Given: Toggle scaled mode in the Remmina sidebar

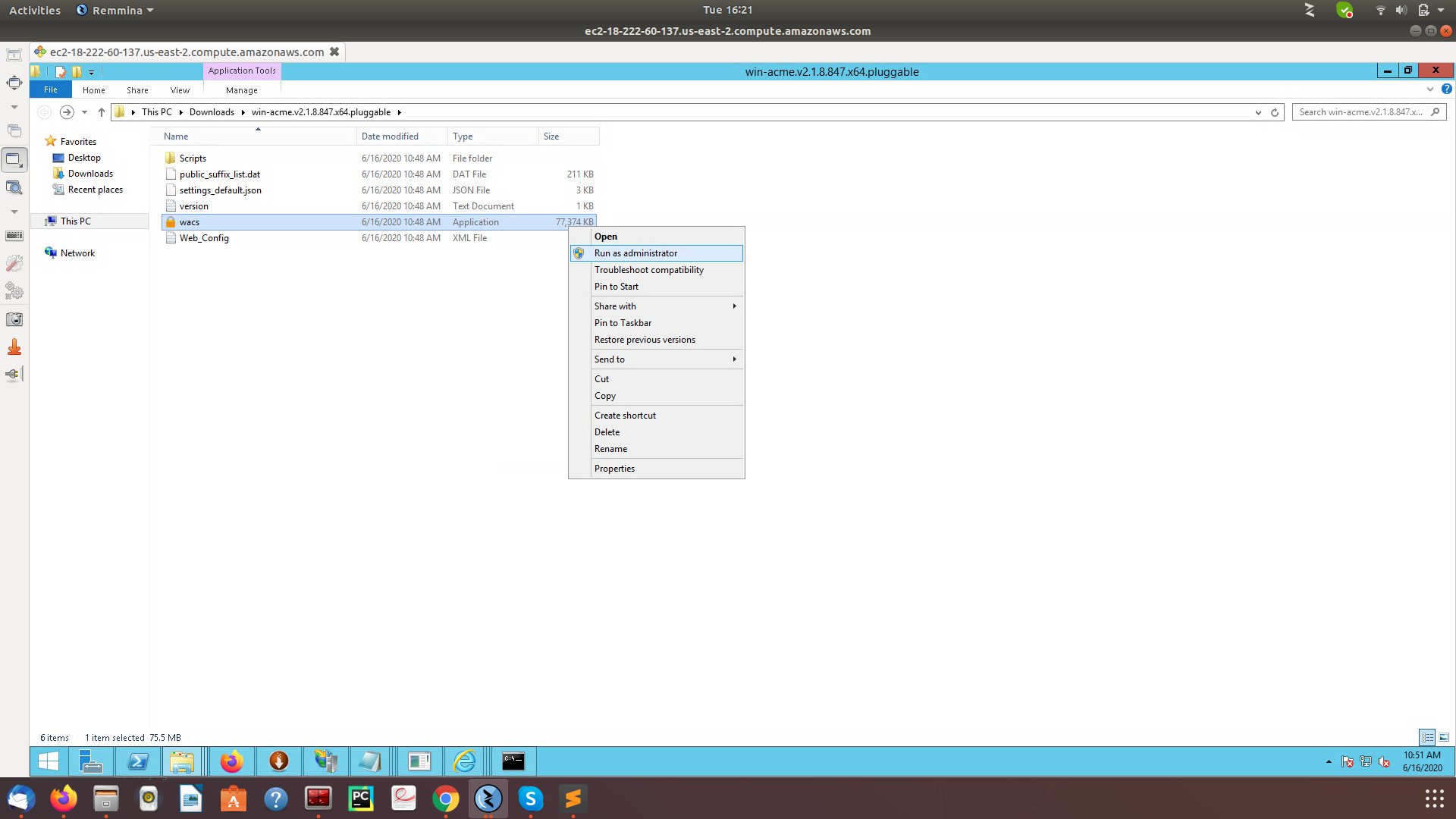Looking at the screenshot, I should click(14, 159).
